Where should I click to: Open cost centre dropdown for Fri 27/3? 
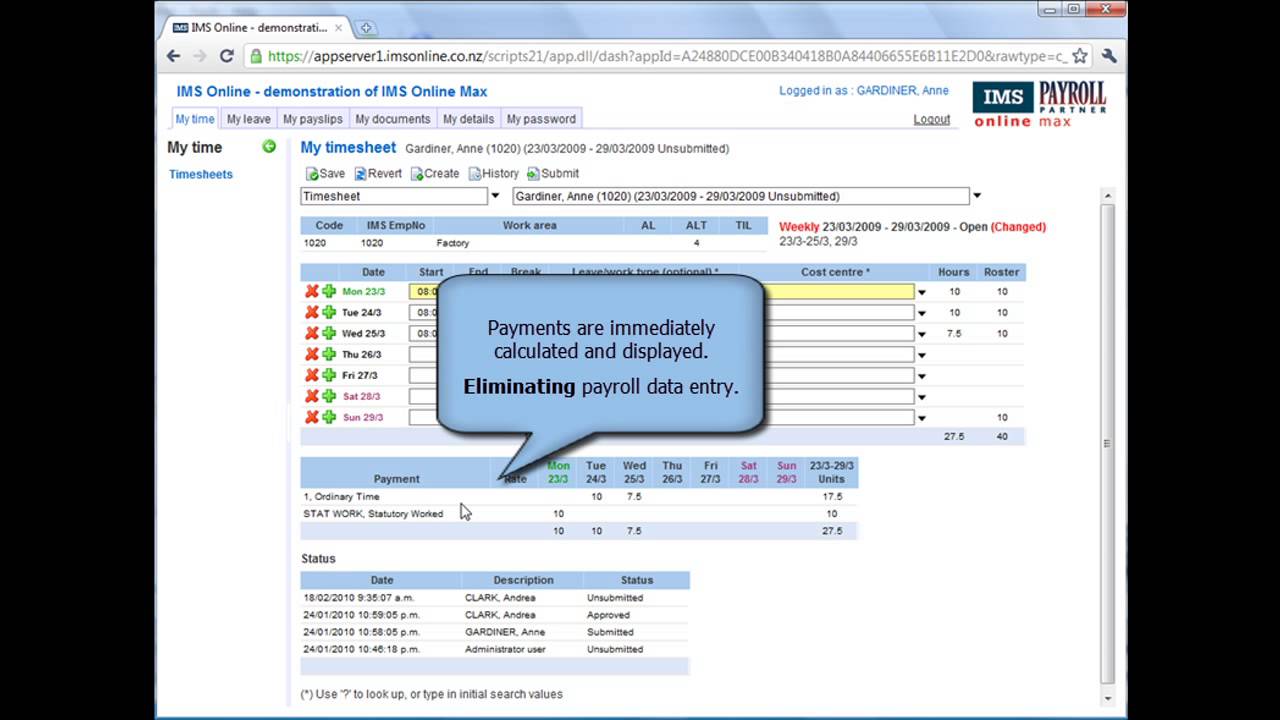(x=922, y=376)
